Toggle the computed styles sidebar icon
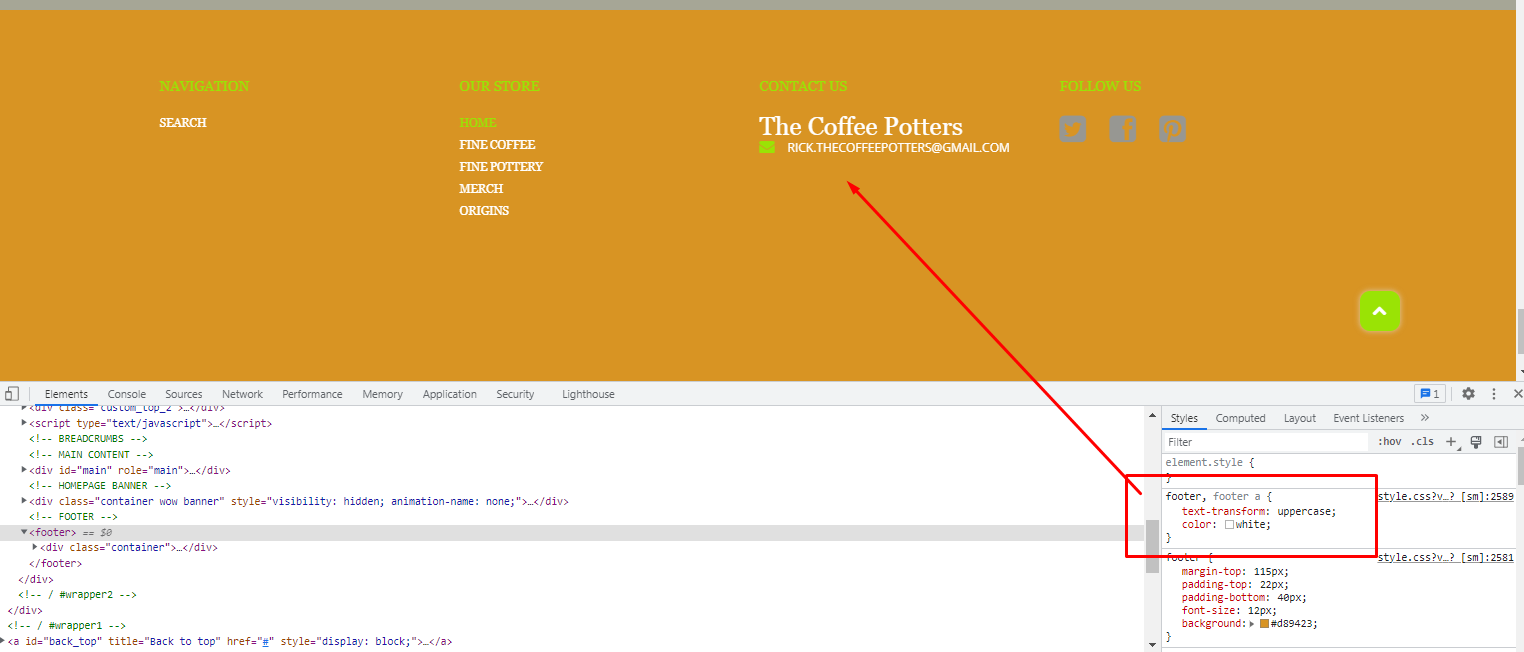1524x652 pixels. tap(1501, 442)
